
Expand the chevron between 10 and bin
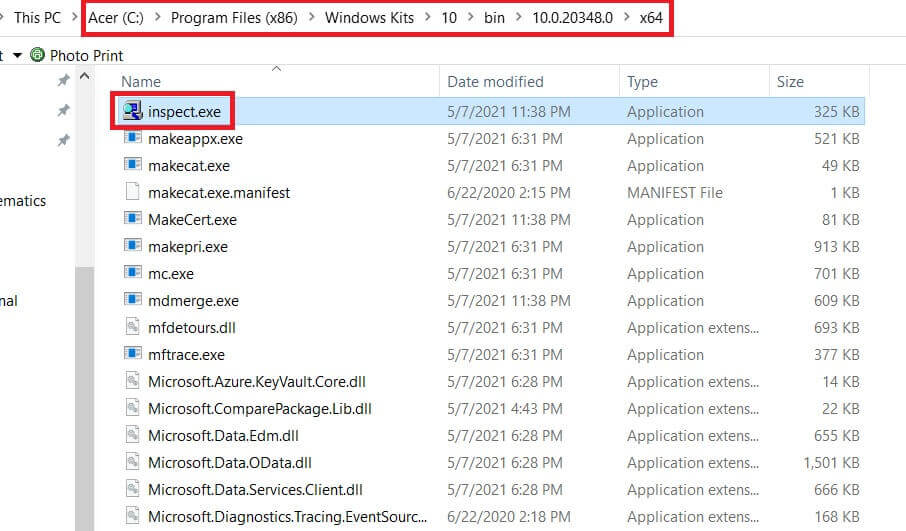[x=471, y=17]
